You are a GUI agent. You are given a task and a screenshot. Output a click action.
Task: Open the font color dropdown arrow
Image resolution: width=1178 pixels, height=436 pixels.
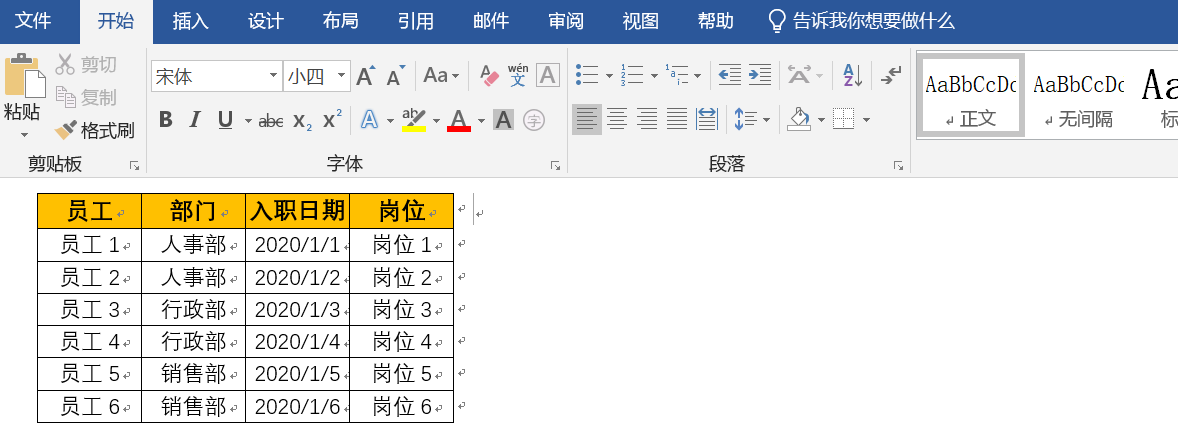pyautogui.click(x=481, y=120)
